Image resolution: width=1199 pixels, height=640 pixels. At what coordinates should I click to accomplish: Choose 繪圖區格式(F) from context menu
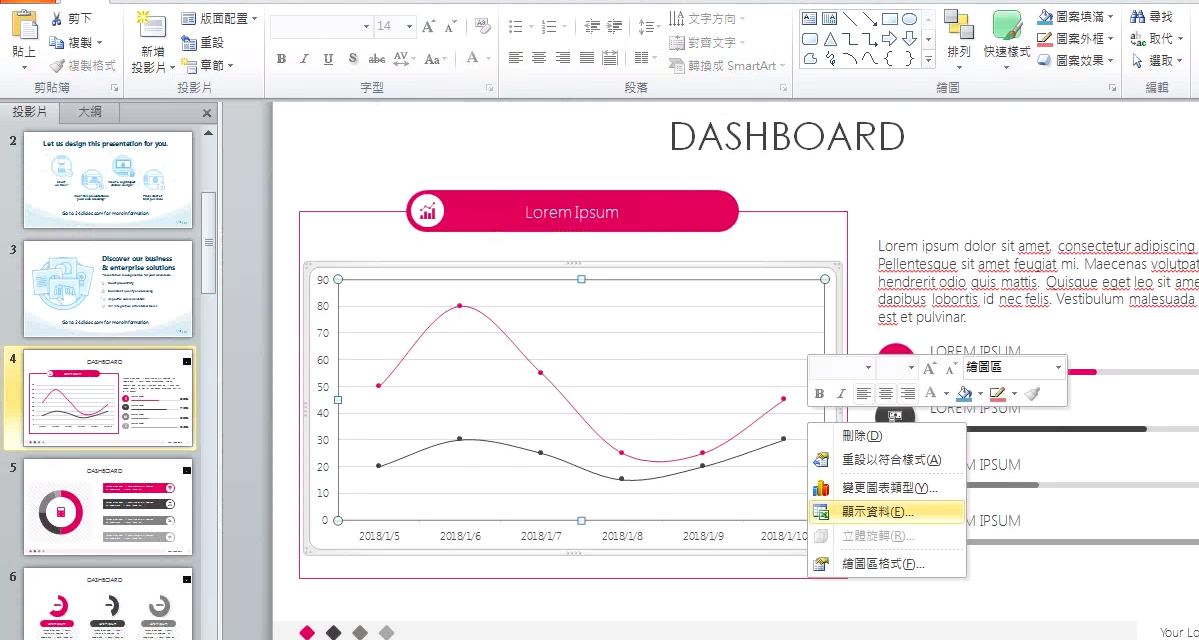[887, 564]
